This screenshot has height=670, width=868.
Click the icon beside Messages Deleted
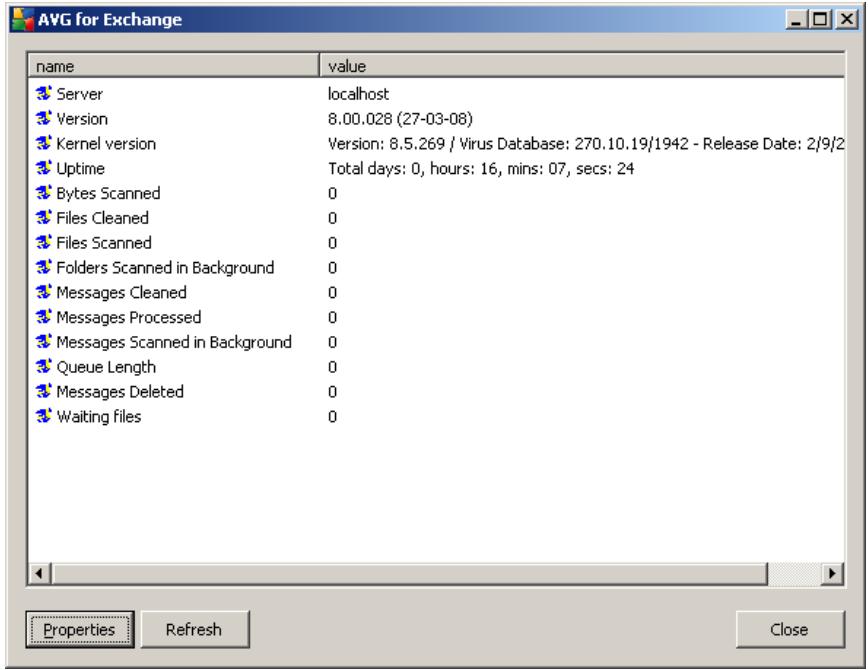[44, 391]
